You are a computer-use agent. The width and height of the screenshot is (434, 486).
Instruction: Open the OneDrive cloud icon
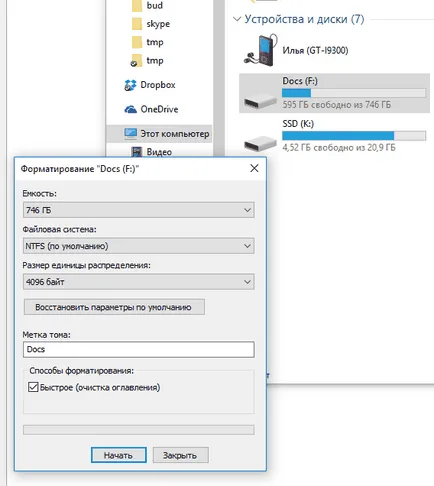[130, 109]
